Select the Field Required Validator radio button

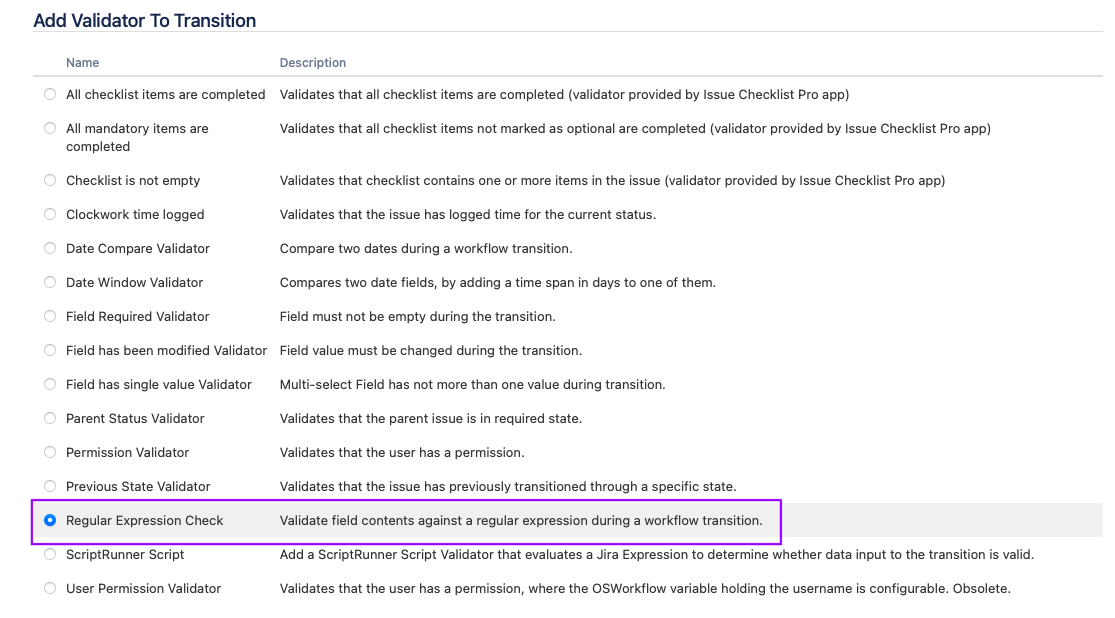[x=50, y=316]
